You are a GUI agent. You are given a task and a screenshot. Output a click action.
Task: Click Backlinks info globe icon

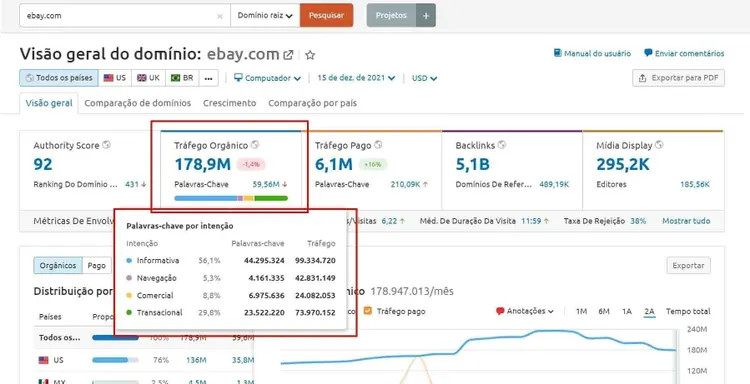(501, 144)
